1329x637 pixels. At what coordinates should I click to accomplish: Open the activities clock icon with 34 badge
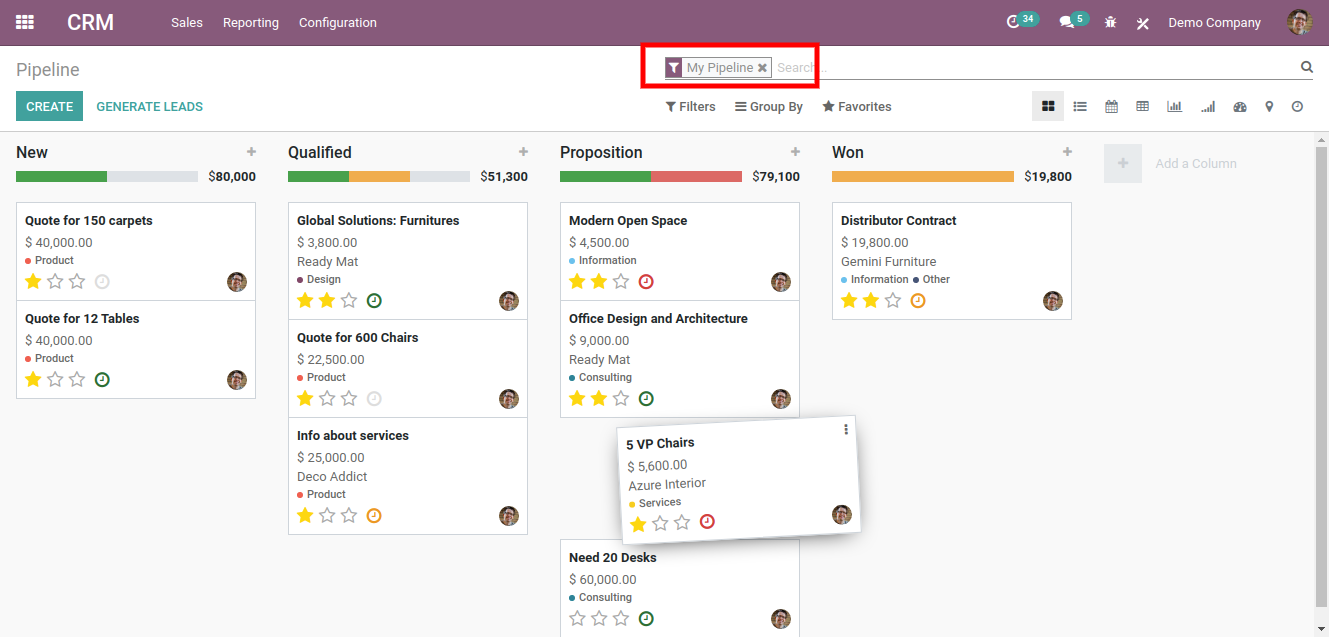[1014, 22]
